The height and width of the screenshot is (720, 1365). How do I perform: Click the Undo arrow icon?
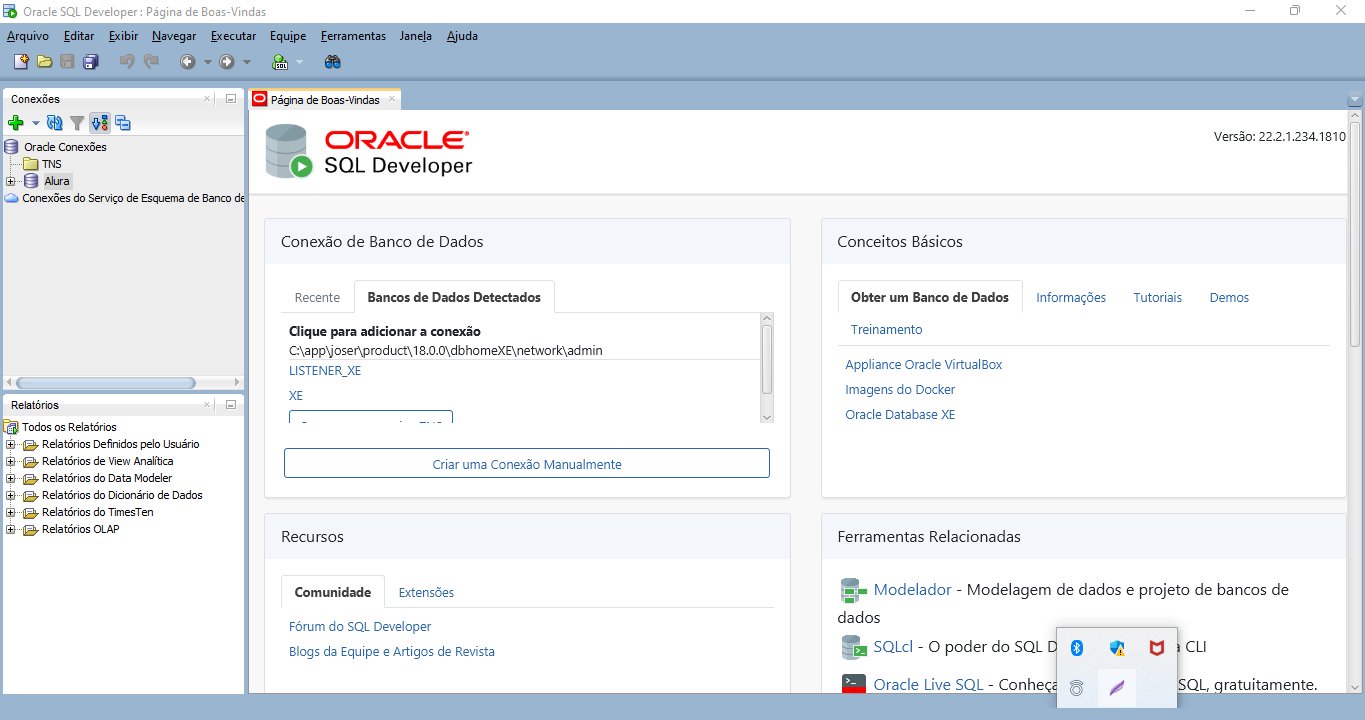click(127, 62)
